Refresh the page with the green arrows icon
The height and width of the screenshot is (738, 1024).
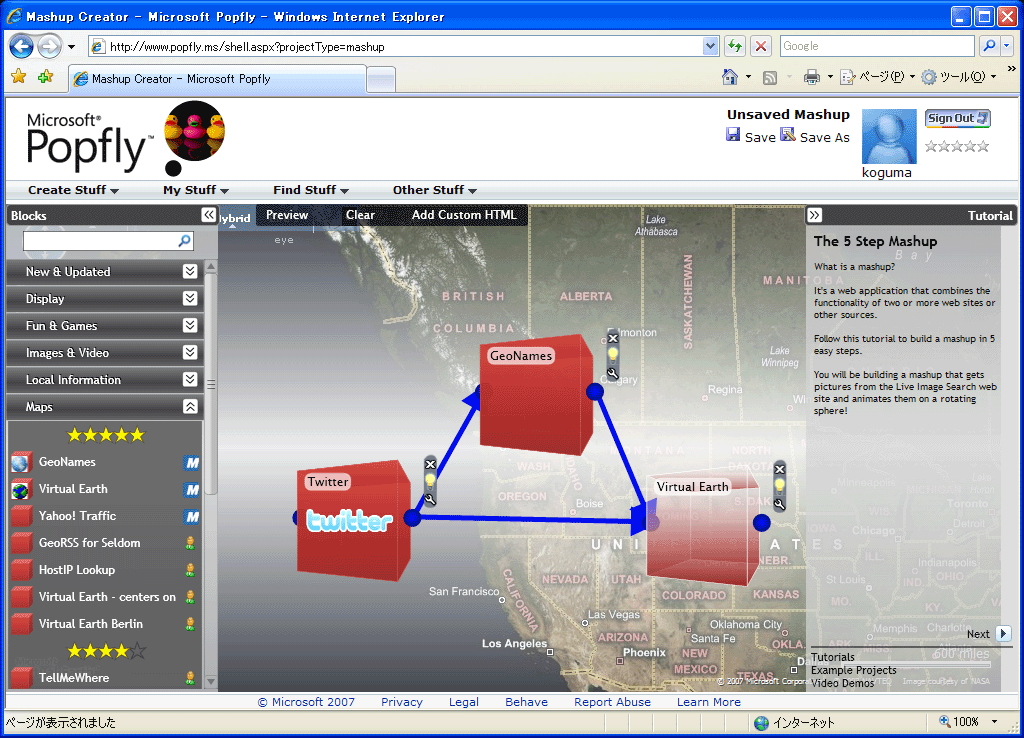735,46
